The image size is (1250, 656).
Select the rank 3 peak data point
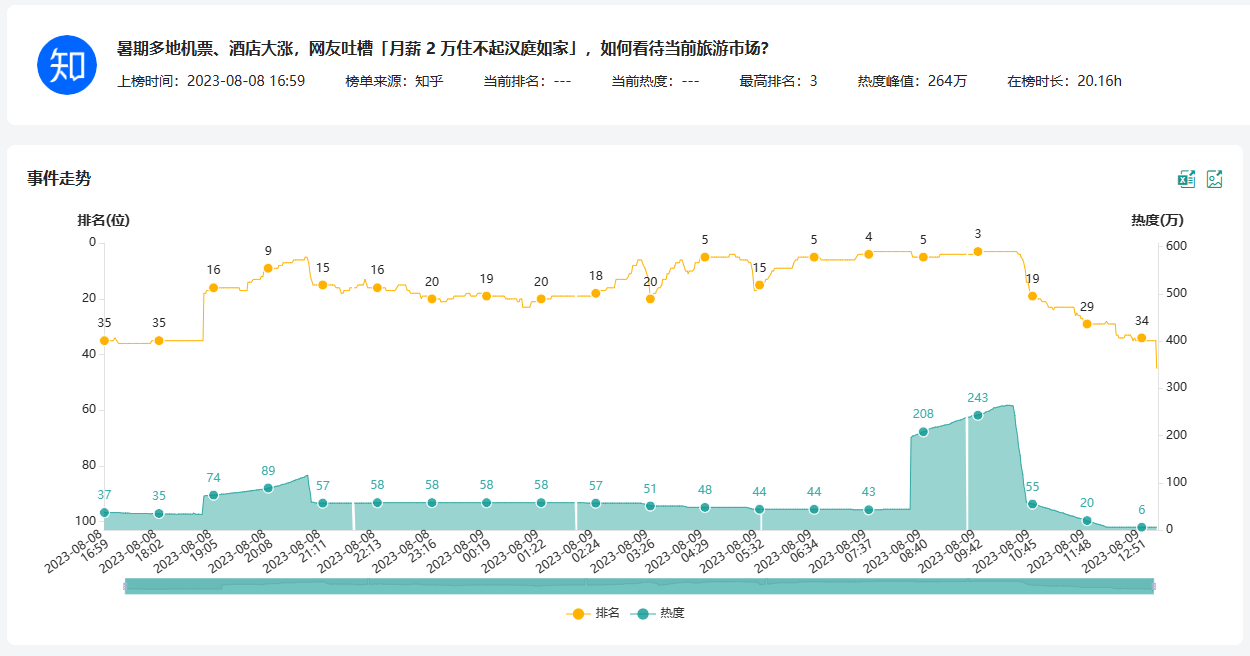(x=978, y=252)
